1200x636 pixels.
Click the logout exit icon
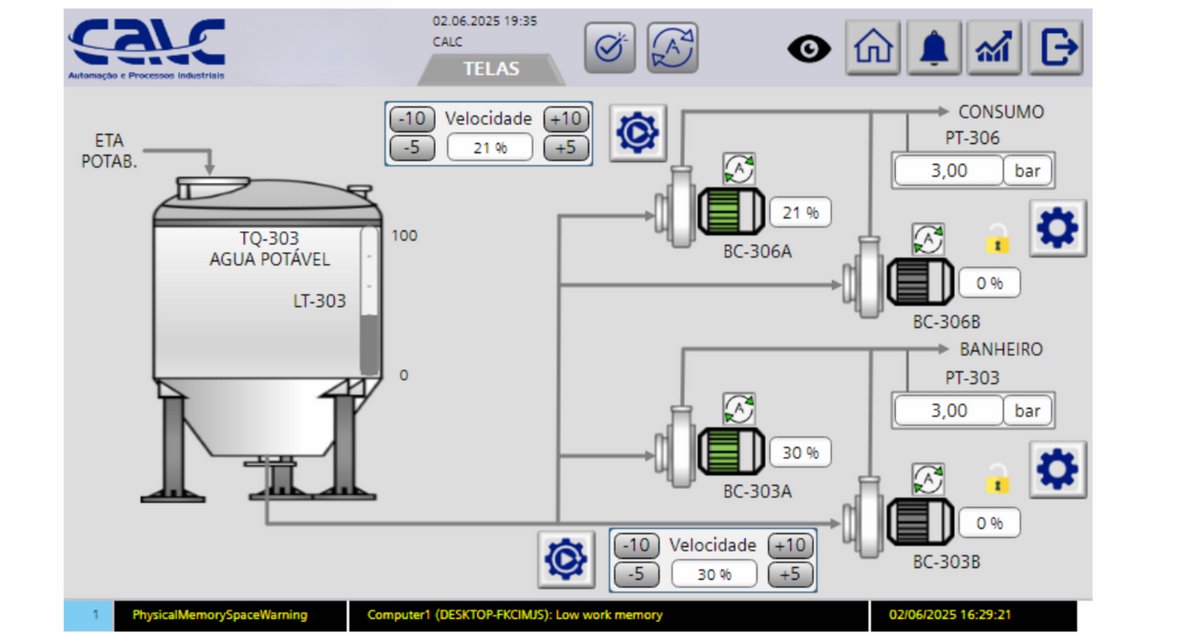[1056, 48]
